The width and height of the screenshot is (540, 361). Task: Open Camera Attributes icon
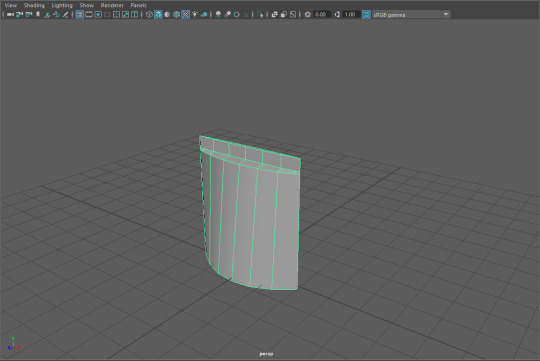pos(29,14)
